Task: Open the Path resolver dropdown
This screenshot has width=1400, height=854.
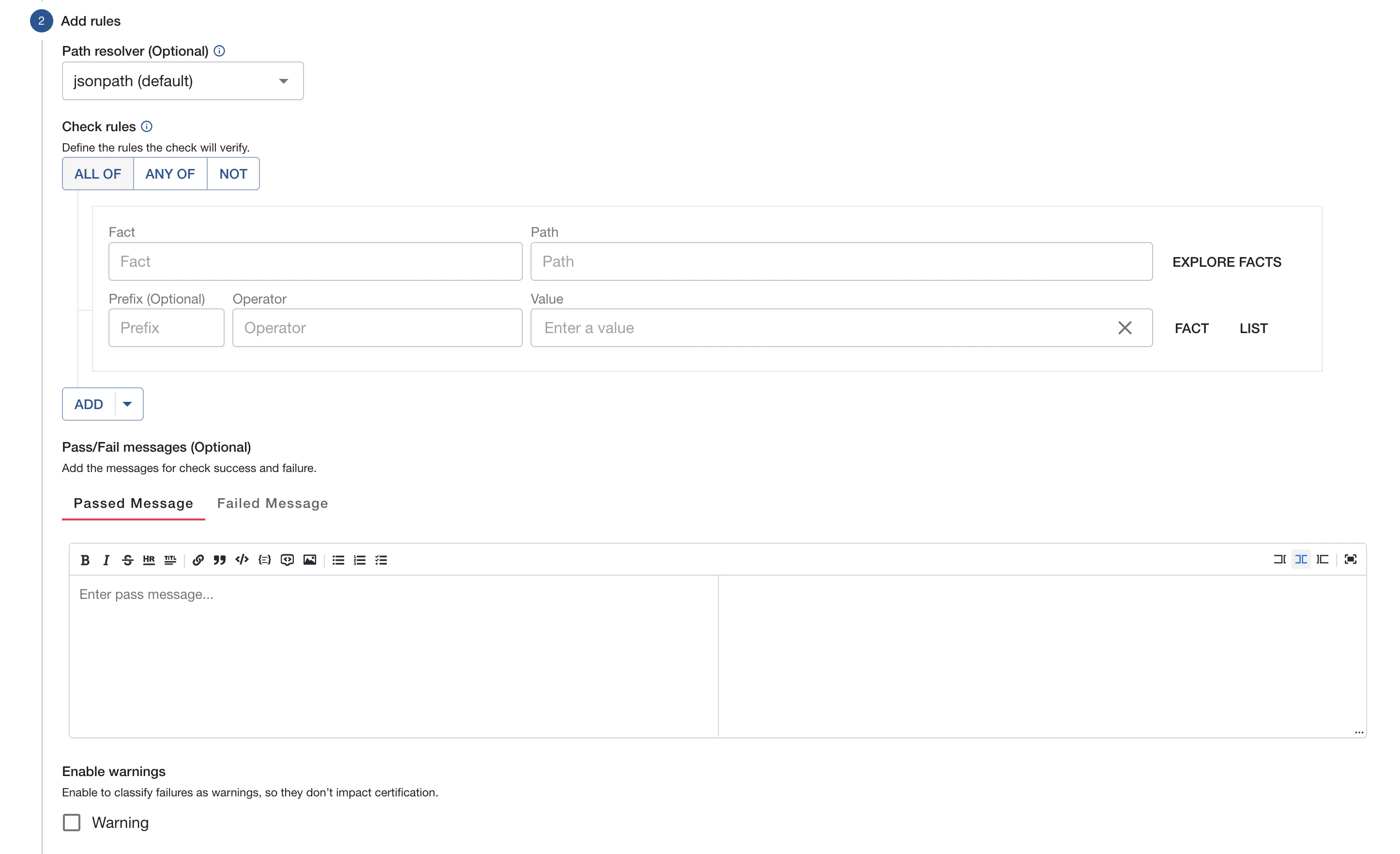Action: pyautogui.click(x=183, y=81)
